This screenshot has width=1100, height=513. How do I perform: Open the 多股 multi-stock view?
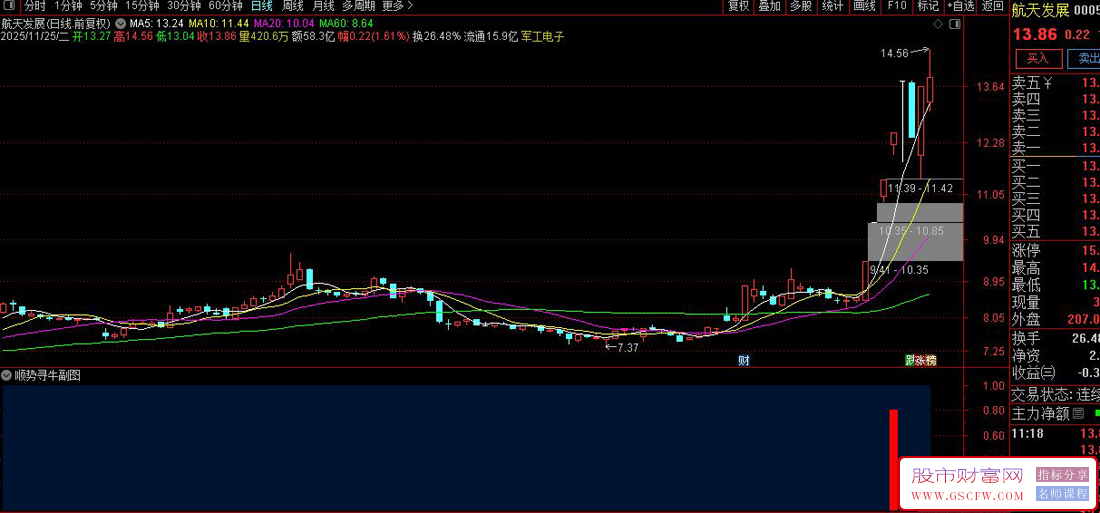(x=800, y=6)
